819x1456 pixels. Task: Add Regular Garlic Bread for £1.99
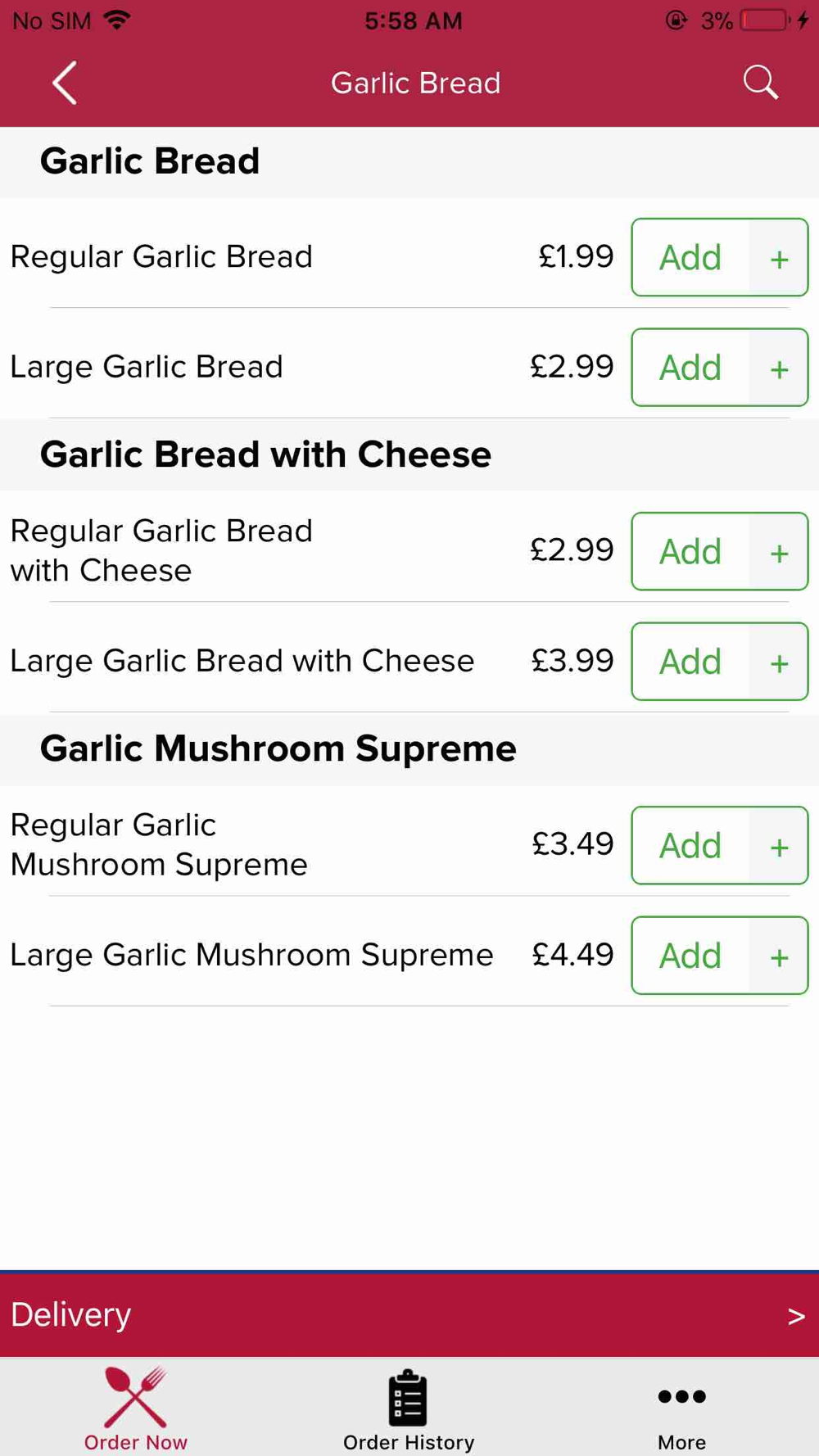point(690,257)
